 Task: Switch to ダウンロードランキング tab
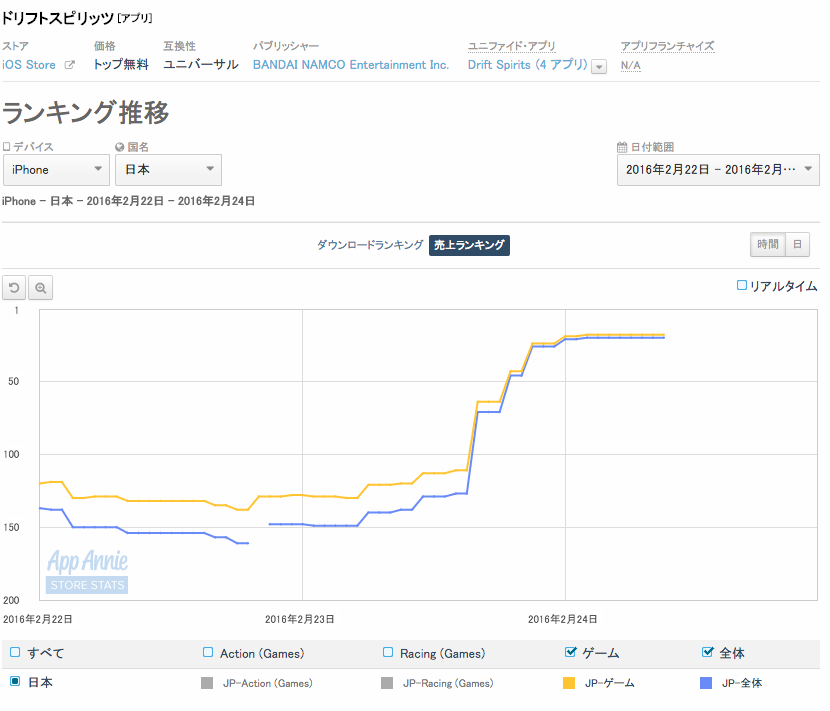tap(370, 245)
